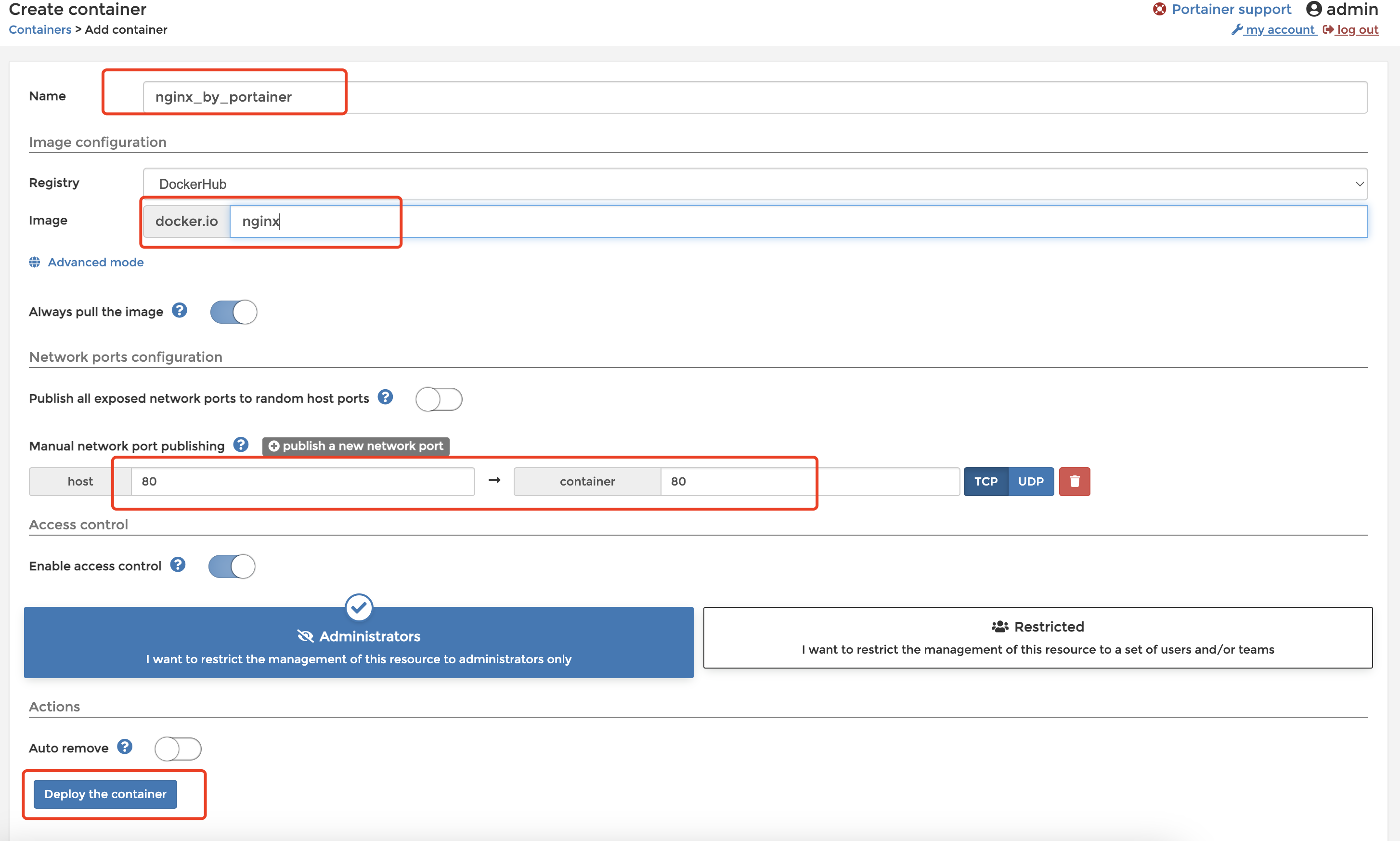The width and height of the screenshot is (1400, 841).
Task: Enable publish all exposed ports to random hosts
Action: pos(439,399)
